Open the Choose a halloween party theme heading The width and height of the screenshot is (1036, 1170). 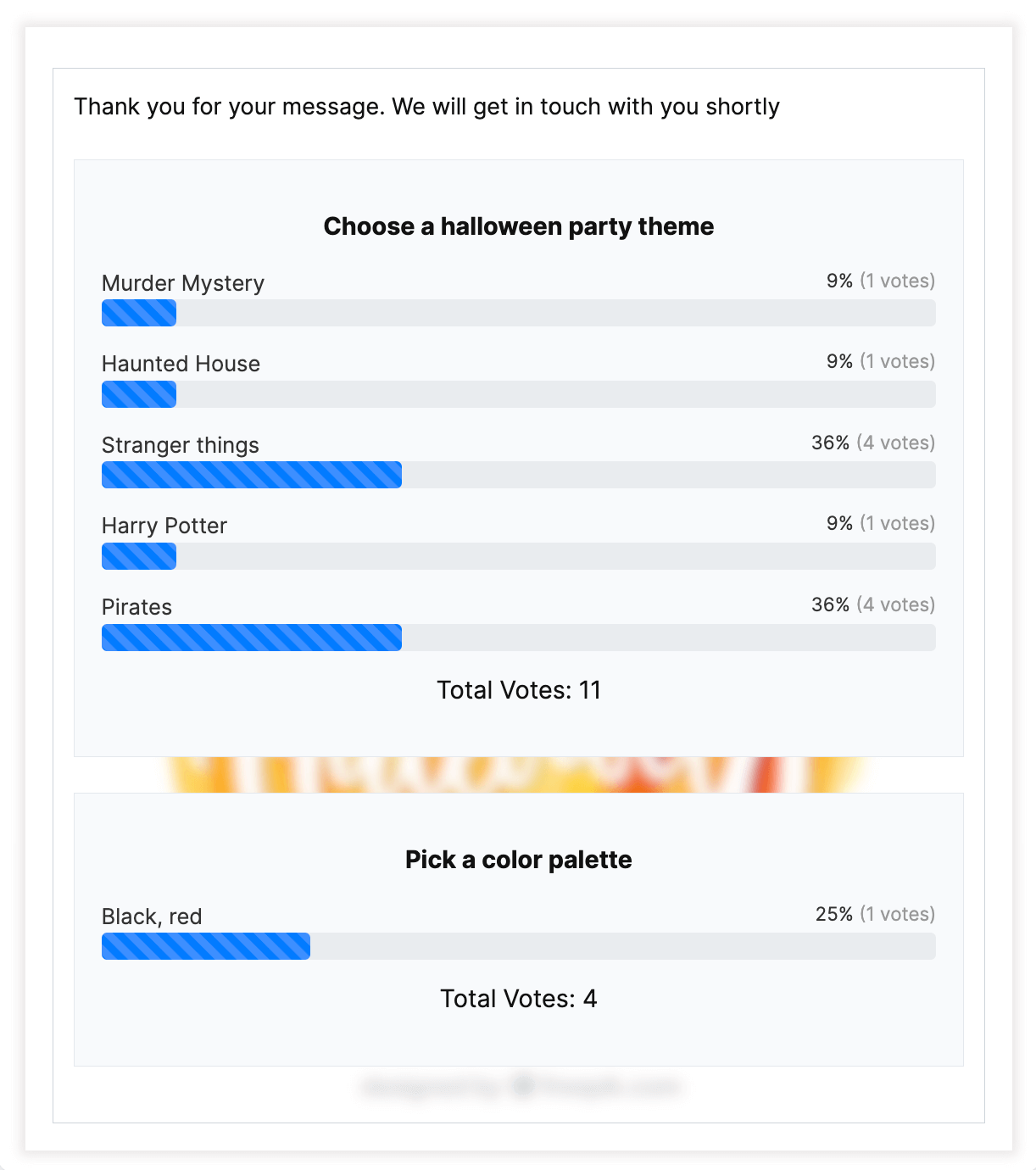[518, 226]
